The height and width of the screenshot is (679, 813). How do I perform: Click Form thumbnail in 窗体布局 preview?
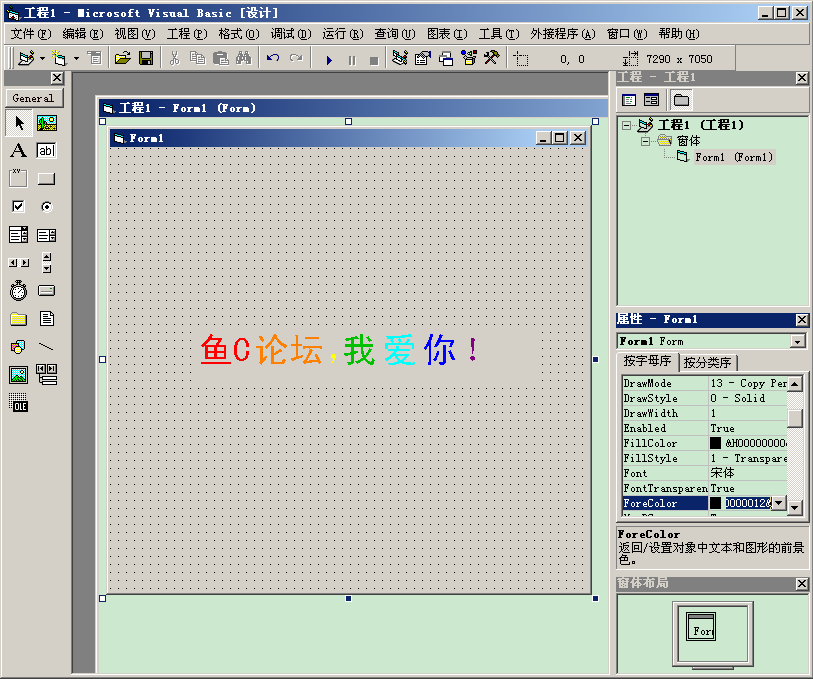tap(701, 627)
